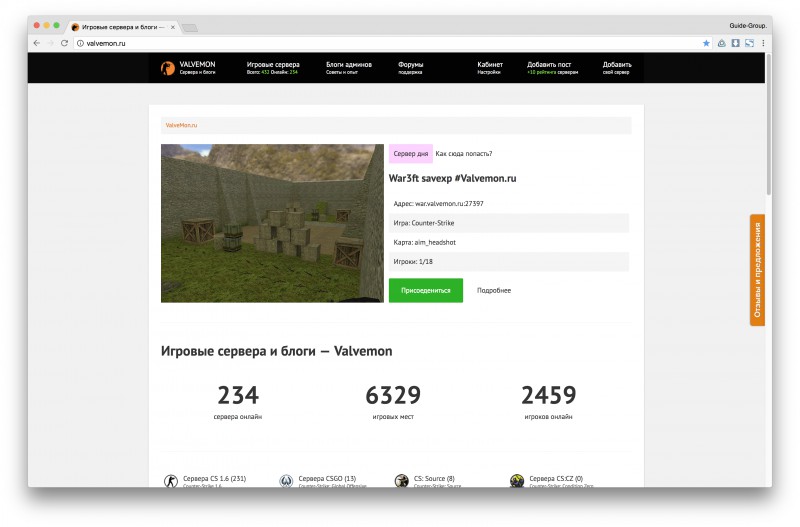Open Как сюда попасть? link
The image size is (800, 527).
pos(464,154)
